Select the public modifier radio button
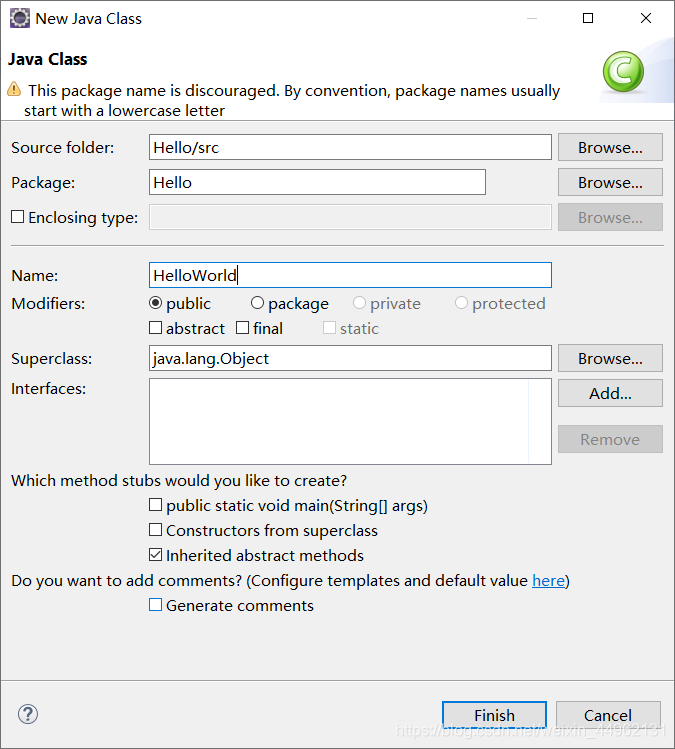The image size is (675, 749). coord(155,303)
